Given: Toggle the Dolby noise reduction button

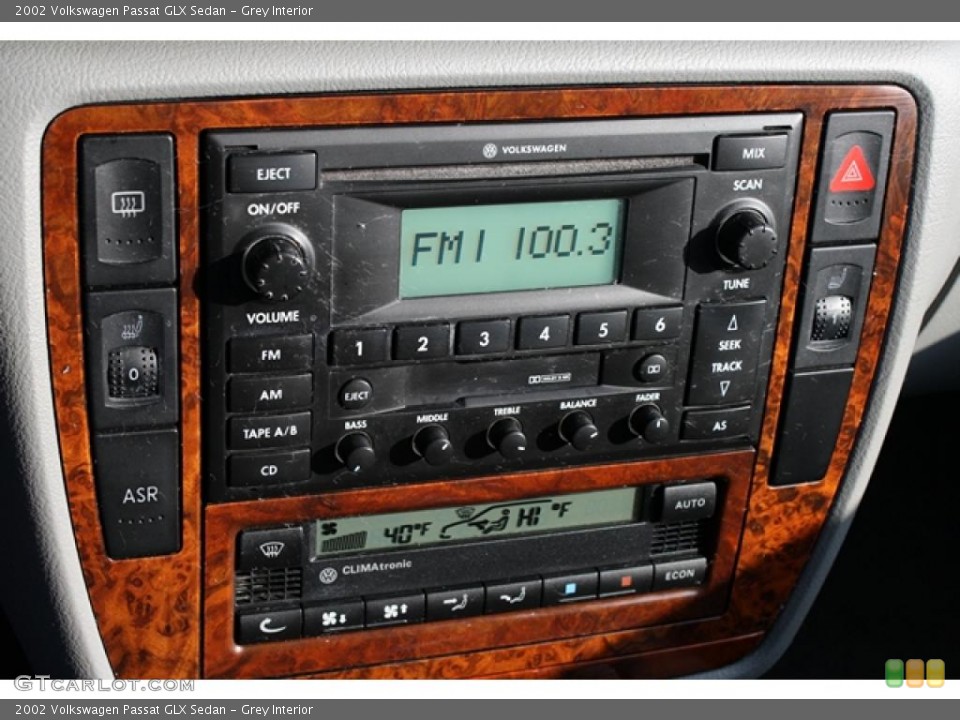Looking at the screenshot, I should pos(652,368).
